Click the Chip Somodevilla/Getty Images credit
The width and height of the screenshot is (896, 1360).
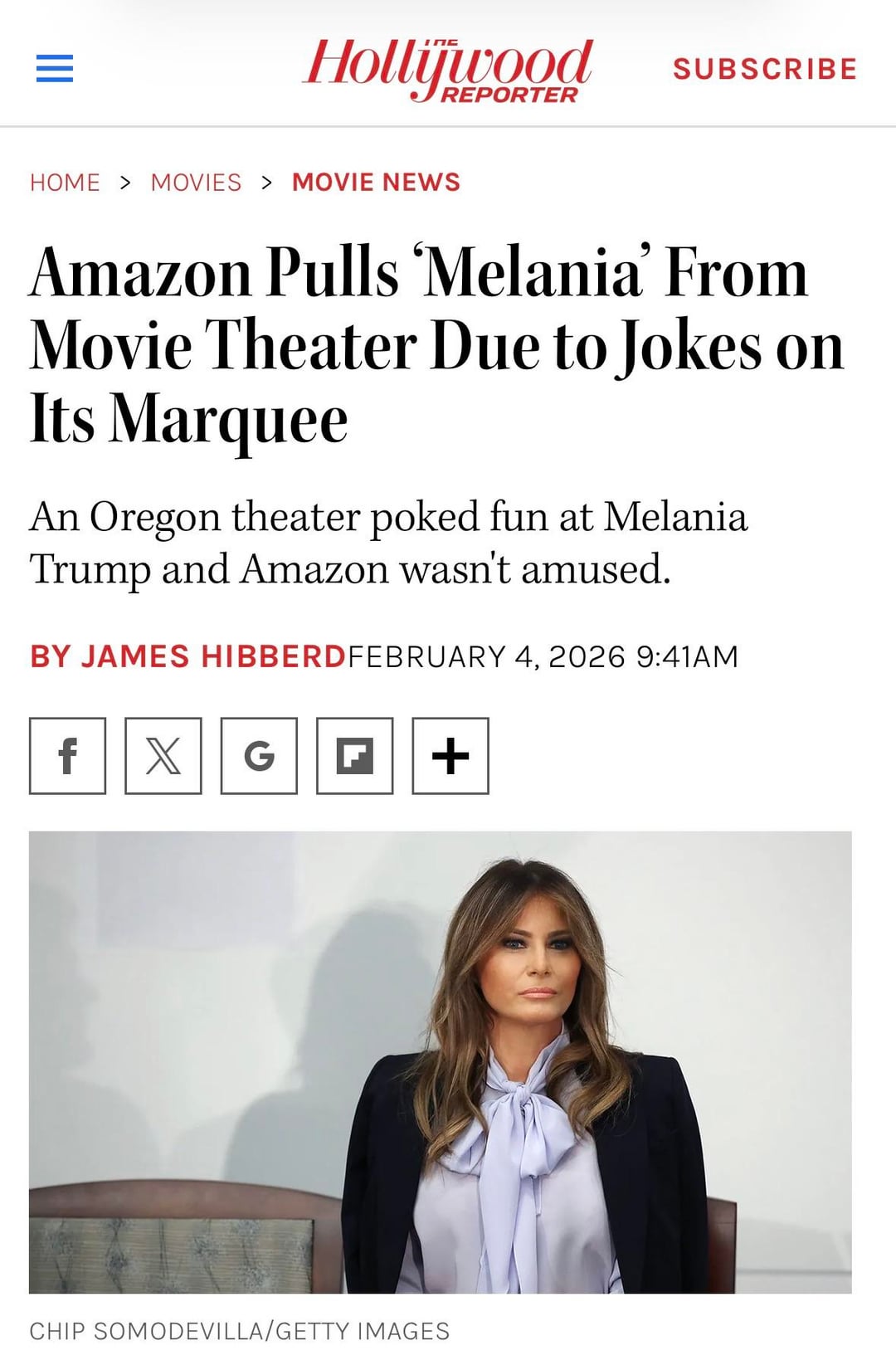click(239, 1332)
